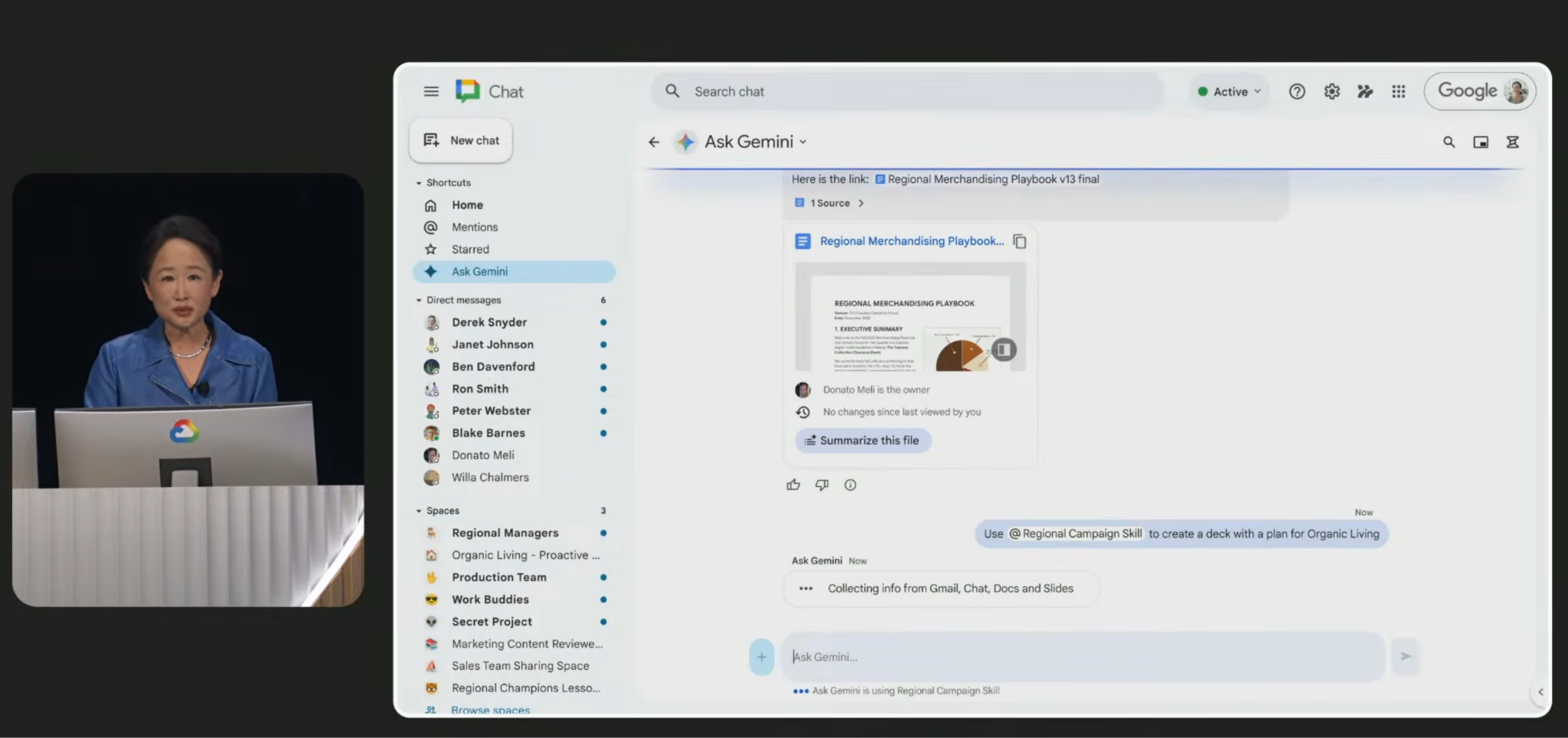Click the New chat button

pos(461,141)
